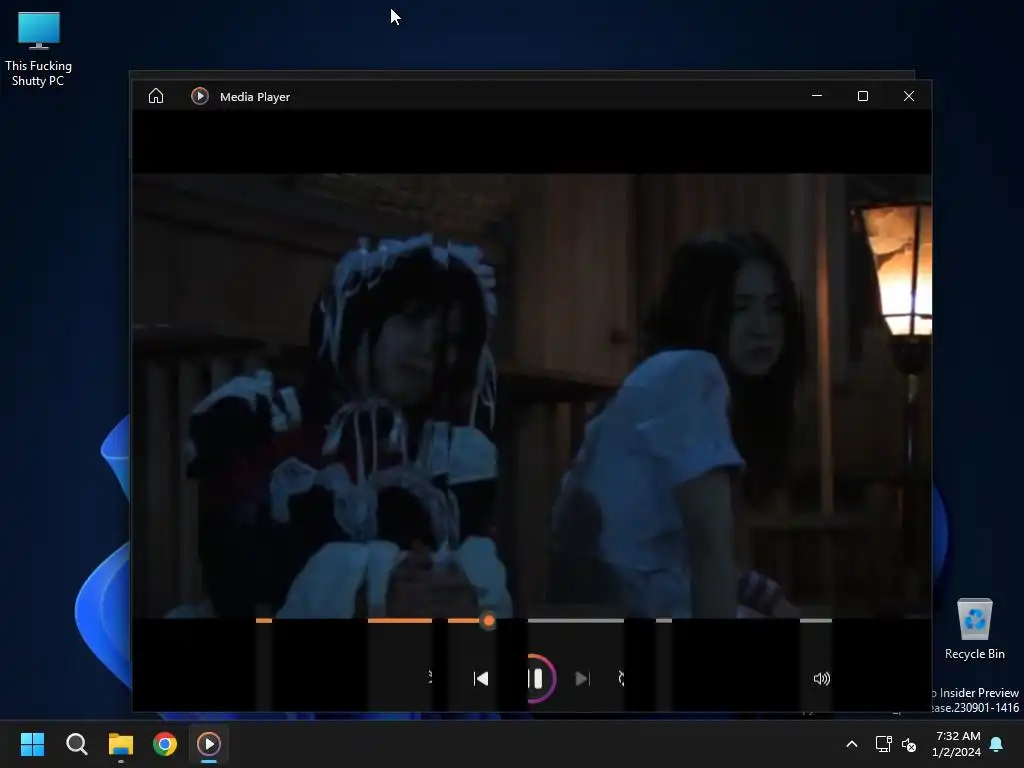The image size is (1024, 768).
Task: Open the notification bell
Action: click(x=997, y=744)
